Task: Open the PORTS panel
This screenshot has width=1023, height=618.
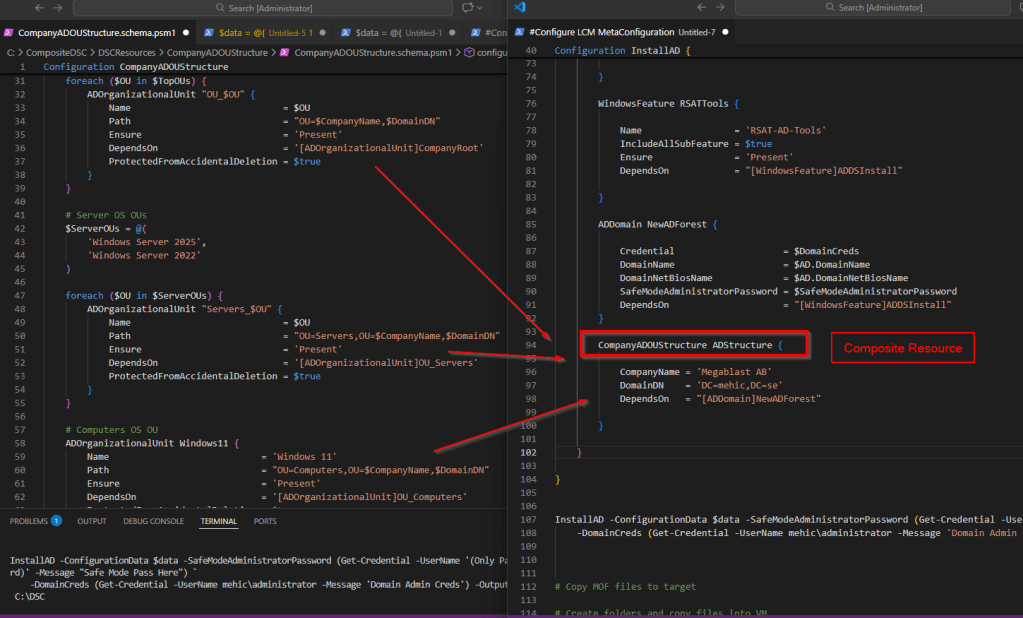Action: point(264,520)
